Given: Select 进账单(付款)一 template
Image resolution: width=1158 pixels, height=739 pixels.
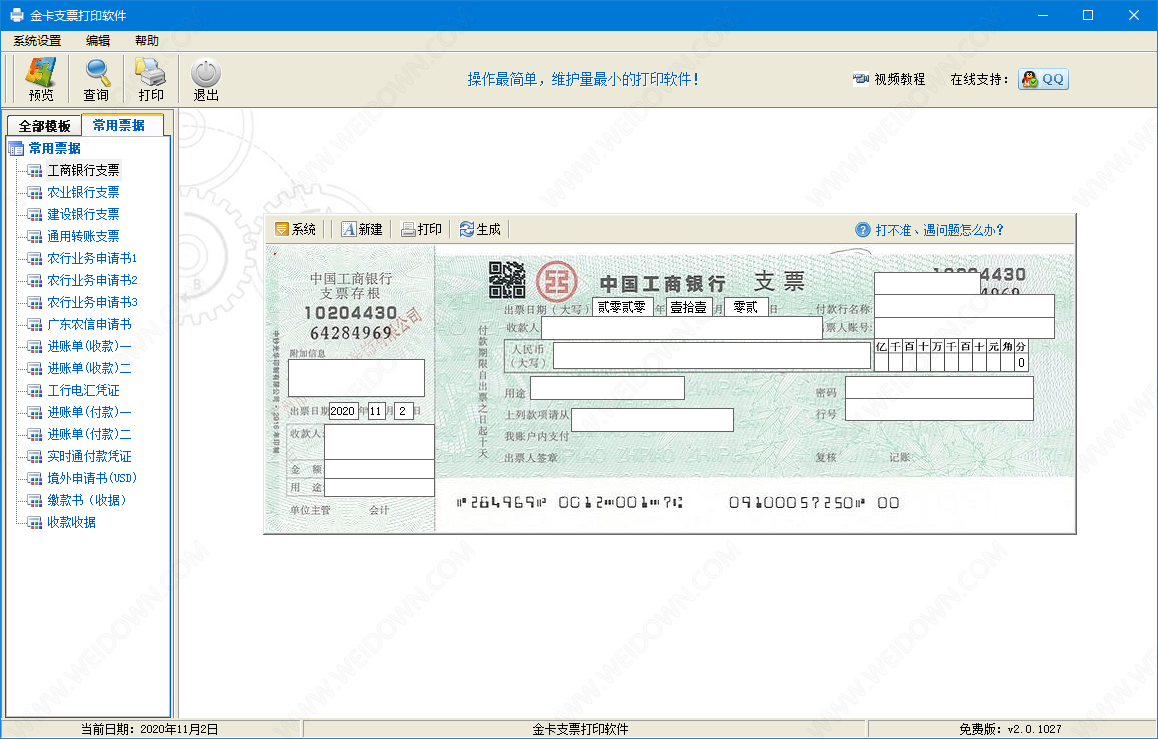Looking at the screenshot, I should [x=89, y=412].
